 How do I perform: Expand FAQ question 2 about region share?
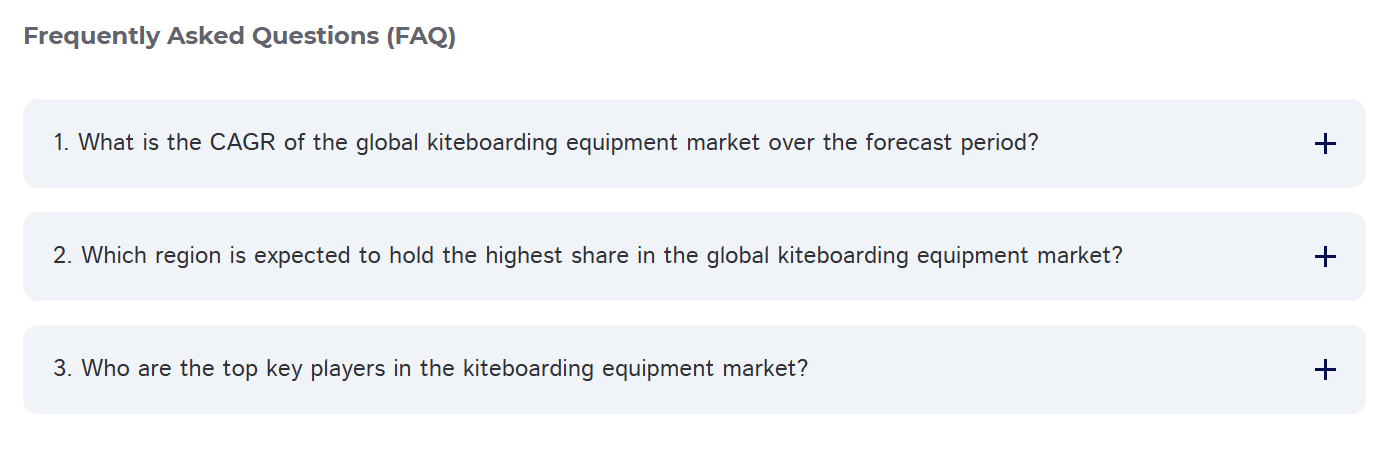pos(588,256)
